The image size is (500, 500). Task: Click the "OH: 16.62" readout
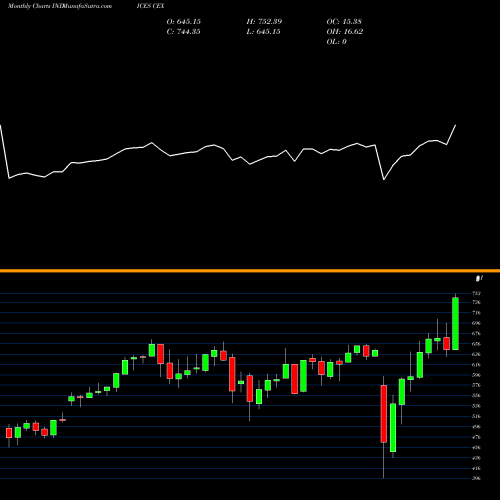345,32
